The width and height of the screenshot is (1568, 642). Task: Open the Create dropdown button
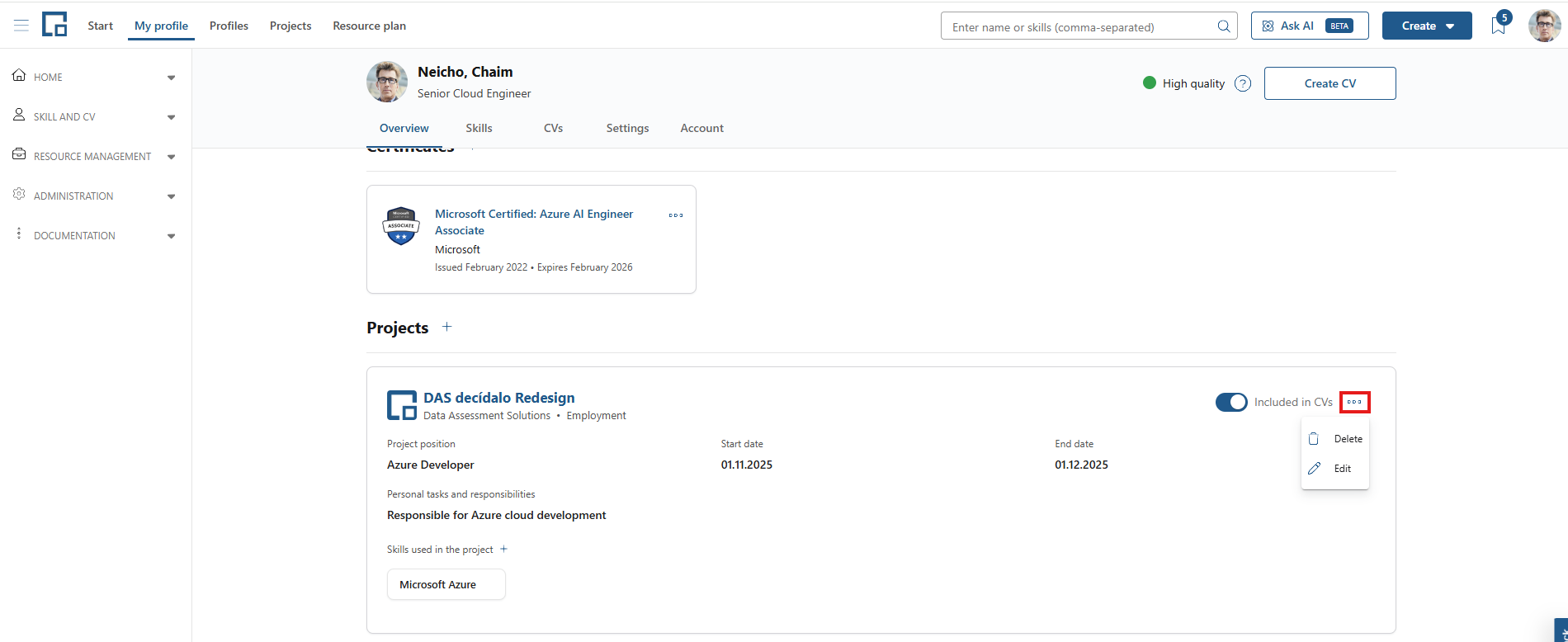[1427, 26]
